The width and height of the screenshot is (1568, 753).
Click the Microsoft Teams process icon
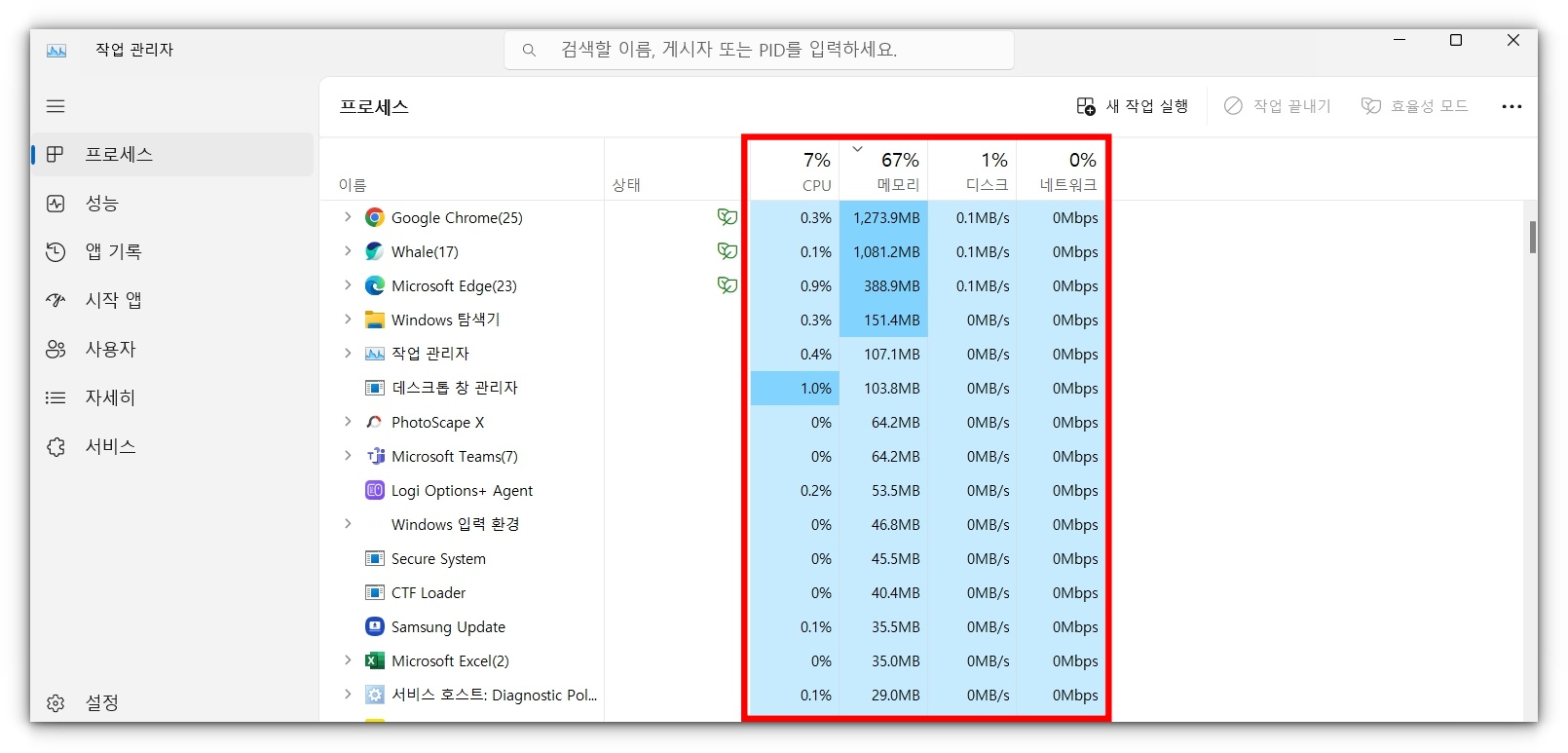coord(375,456)
